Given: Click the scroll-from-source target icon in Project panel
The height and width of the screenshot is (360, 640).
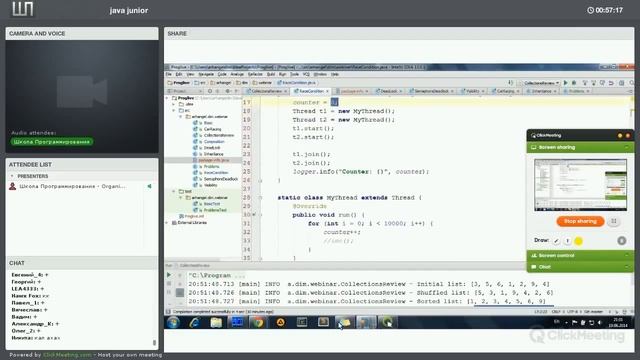Looking at the screenshot, I should [x=210, y=91].
